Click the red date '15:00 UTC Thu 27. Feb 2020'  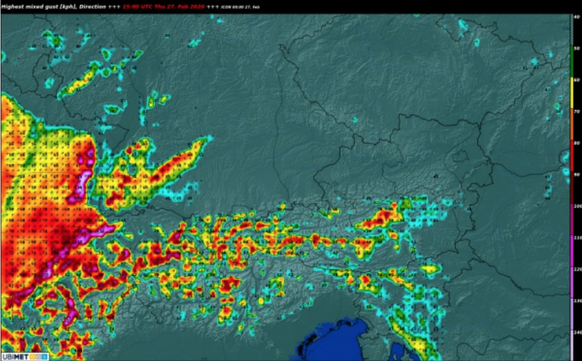tap(163, 7)
